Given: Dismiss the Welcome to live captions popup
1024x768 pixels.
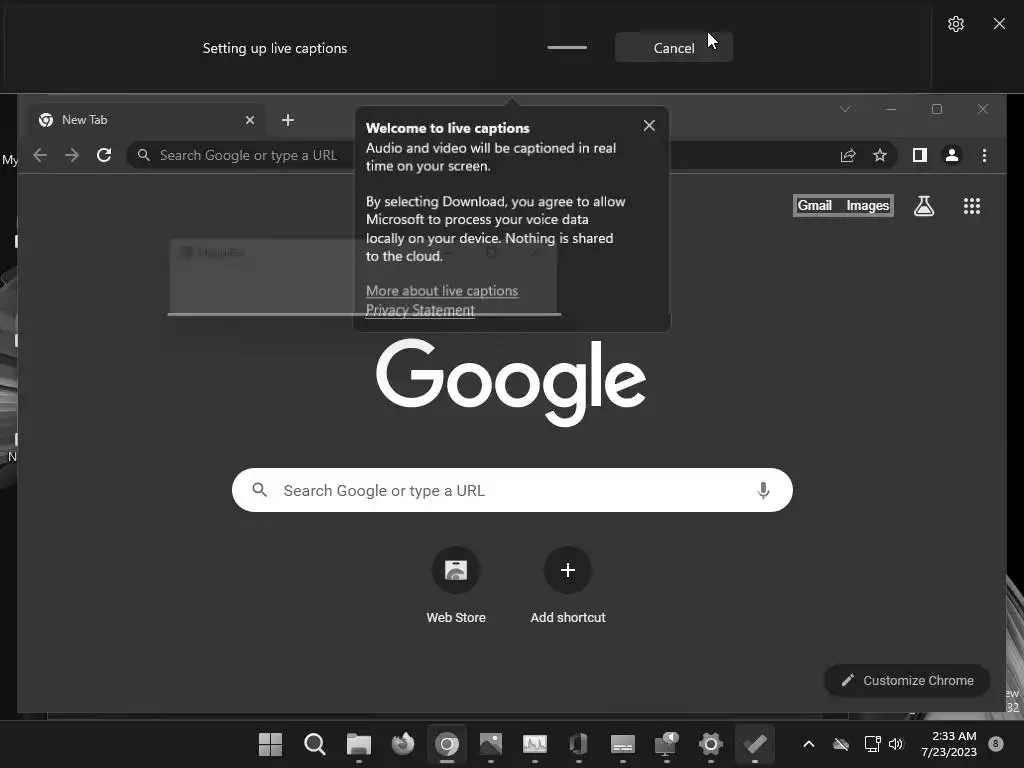Looking at the screenshot, I should coord(648,125).
